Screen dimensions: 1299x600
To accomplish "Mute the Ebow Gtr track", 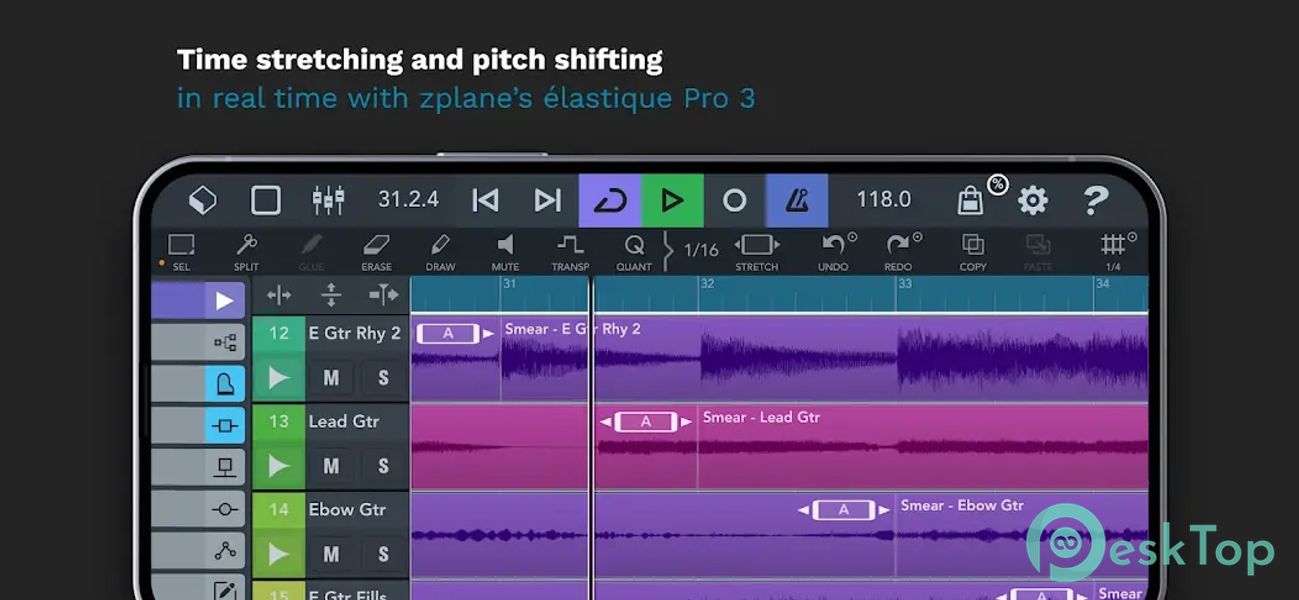I will [x=331, y=554].
